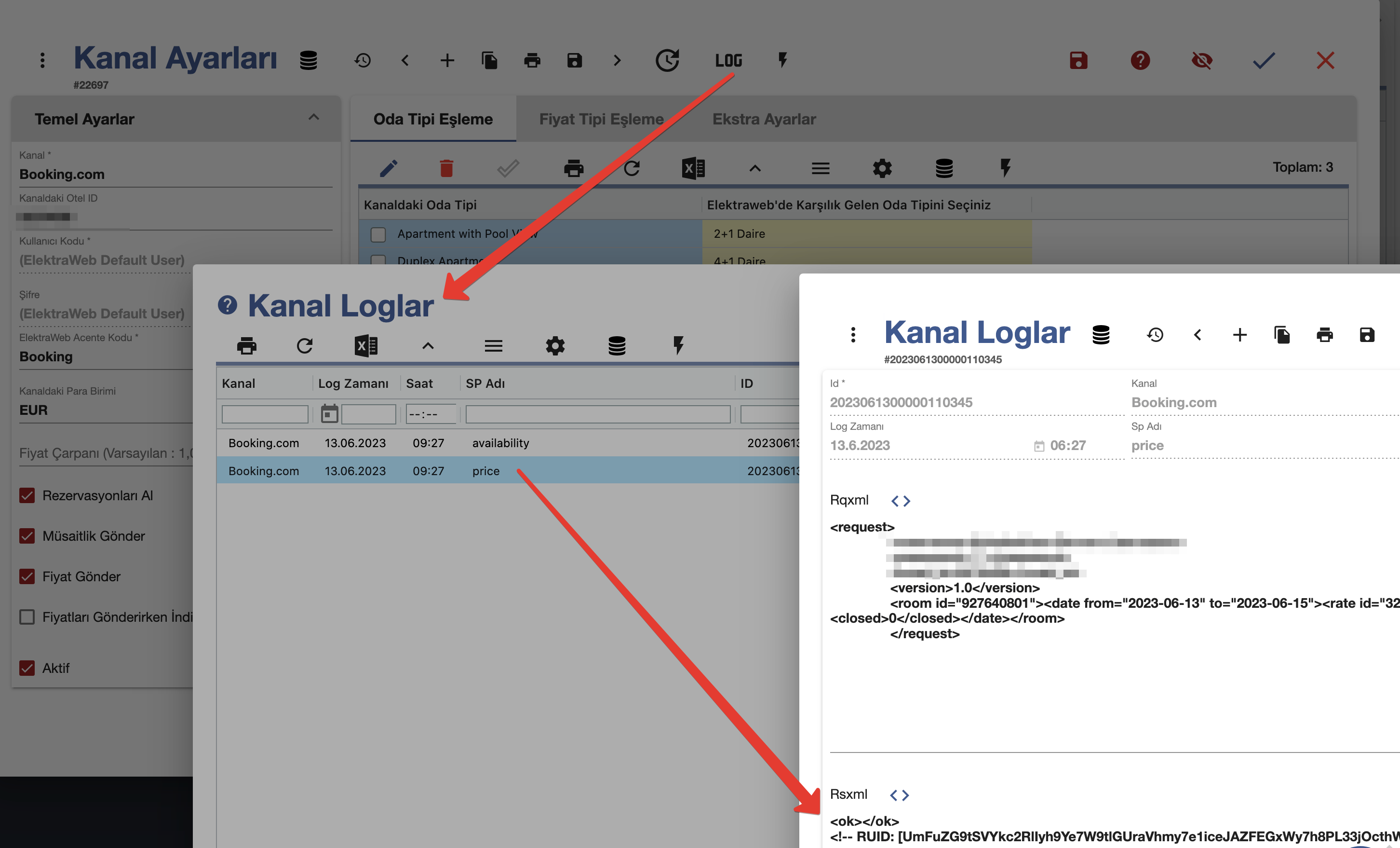
Task: Click the red crossed-eye hide icon
Action: (x=1201, y=60)
